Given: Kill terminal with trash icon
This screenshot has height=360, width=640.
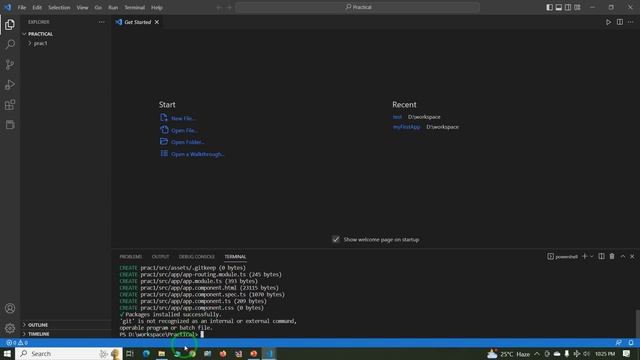Looking at the screenshot, I should 612,256.
